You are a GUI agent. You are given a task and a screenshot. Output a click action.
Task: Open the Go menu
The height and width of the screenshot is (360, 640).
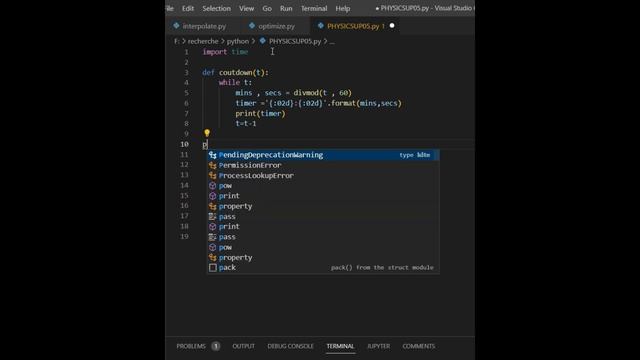267,8
